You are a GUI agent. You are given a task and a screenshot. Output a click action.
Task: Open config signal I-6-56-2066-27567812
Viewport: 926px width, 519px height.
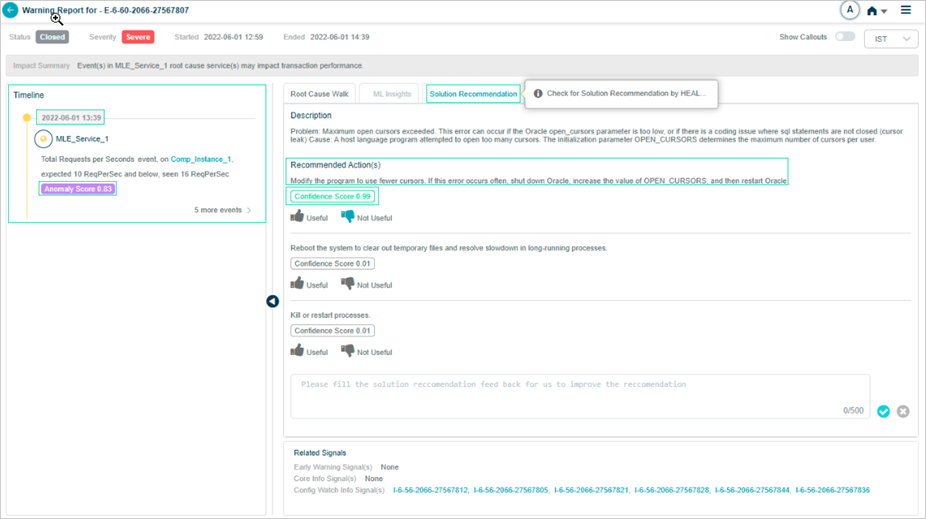430,490
